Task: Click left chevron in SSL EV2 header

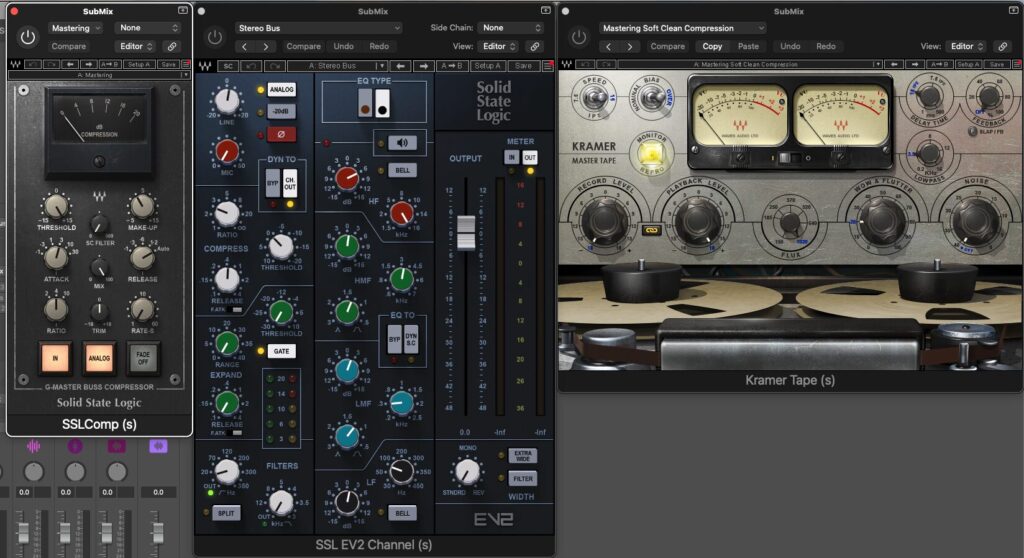Action: tap(244, 46)
